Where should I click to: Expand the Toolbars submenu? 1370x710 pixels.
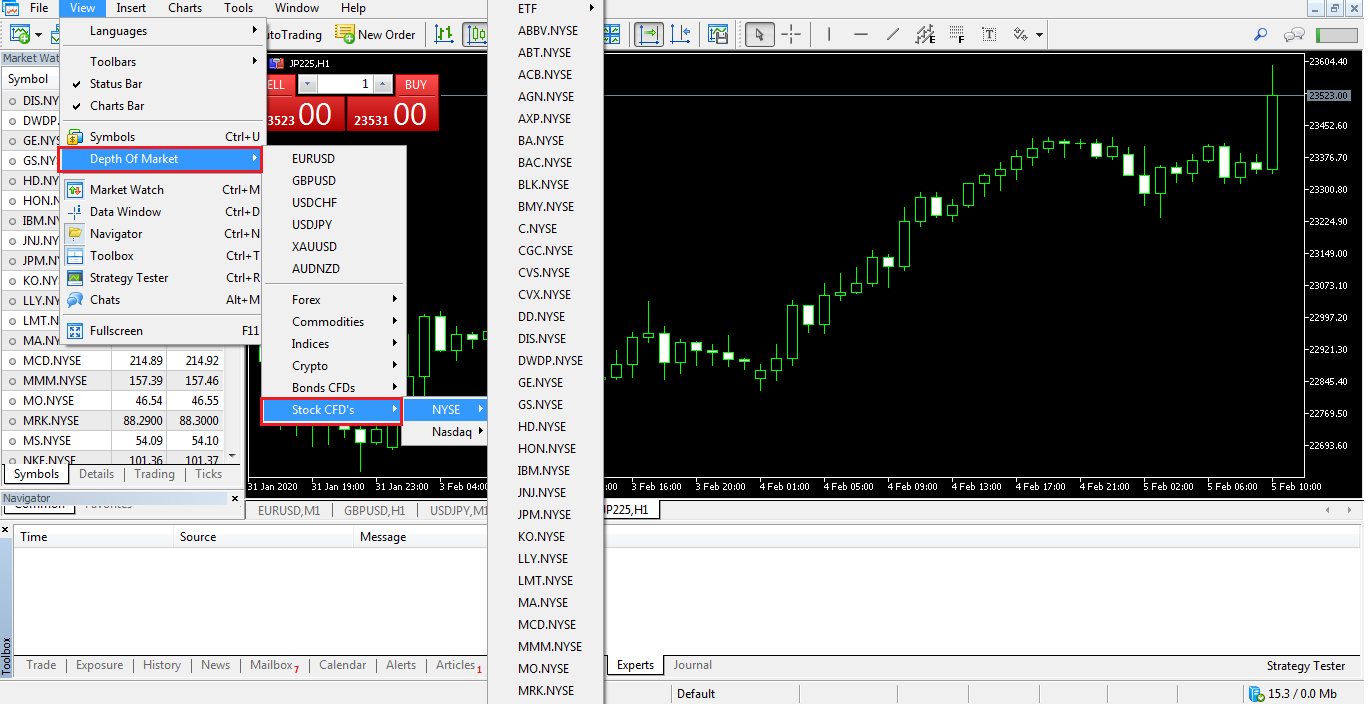[162, 62]
